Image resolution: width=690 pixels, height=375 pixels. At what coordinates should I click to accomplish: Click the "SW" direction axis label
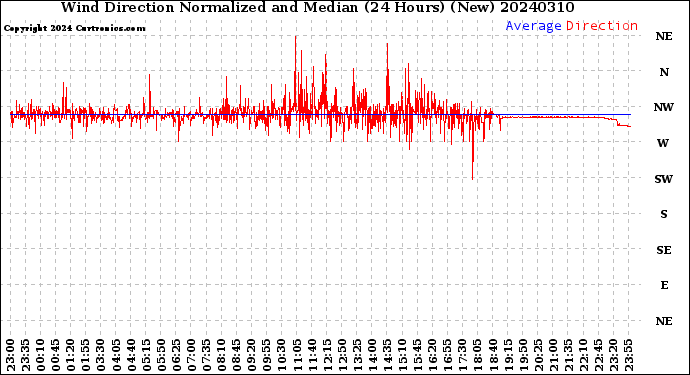tap(664, 179)
